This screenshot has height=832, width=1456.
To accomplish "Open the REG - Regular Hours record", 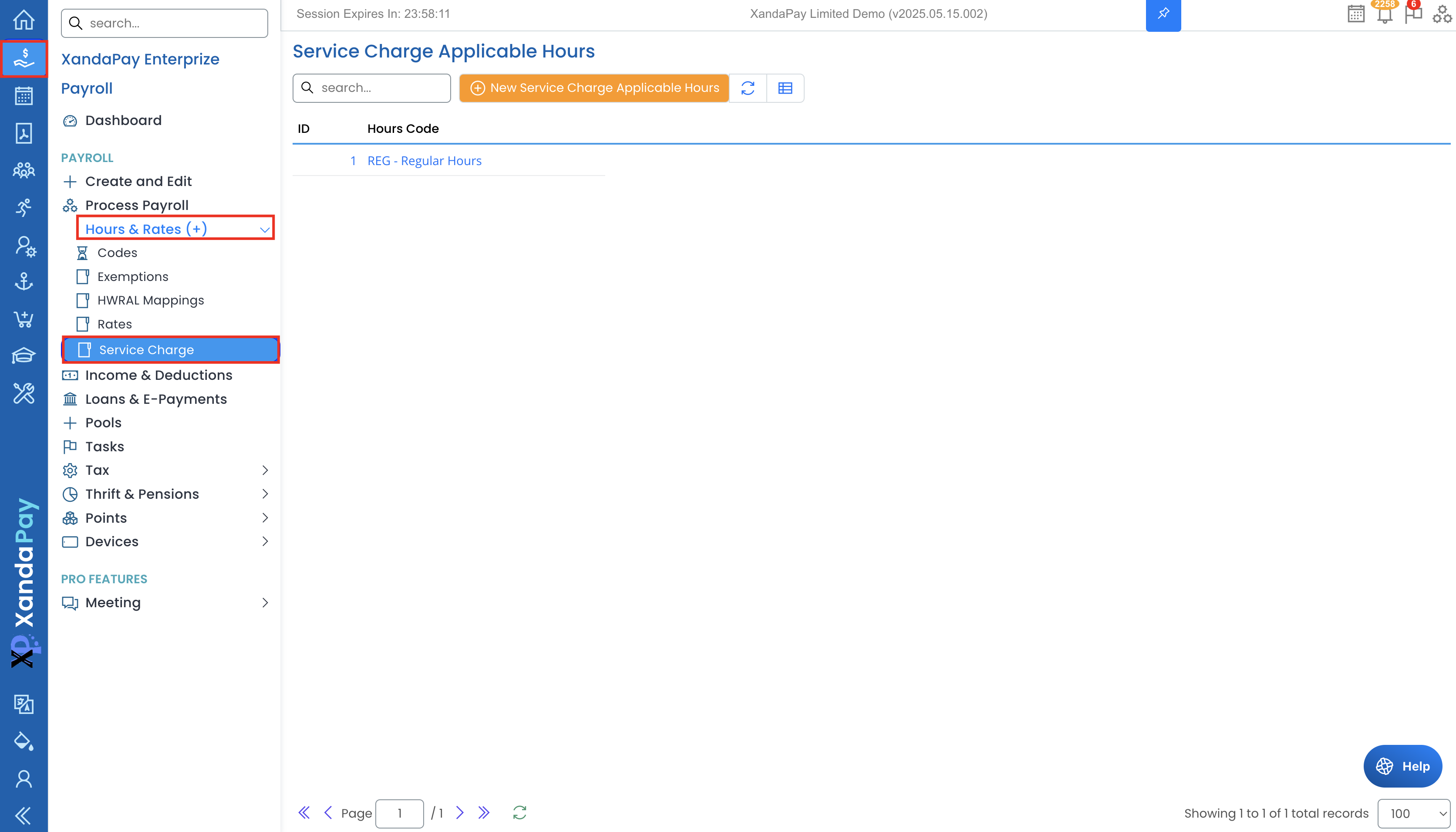I will click(x=424, y=161).
